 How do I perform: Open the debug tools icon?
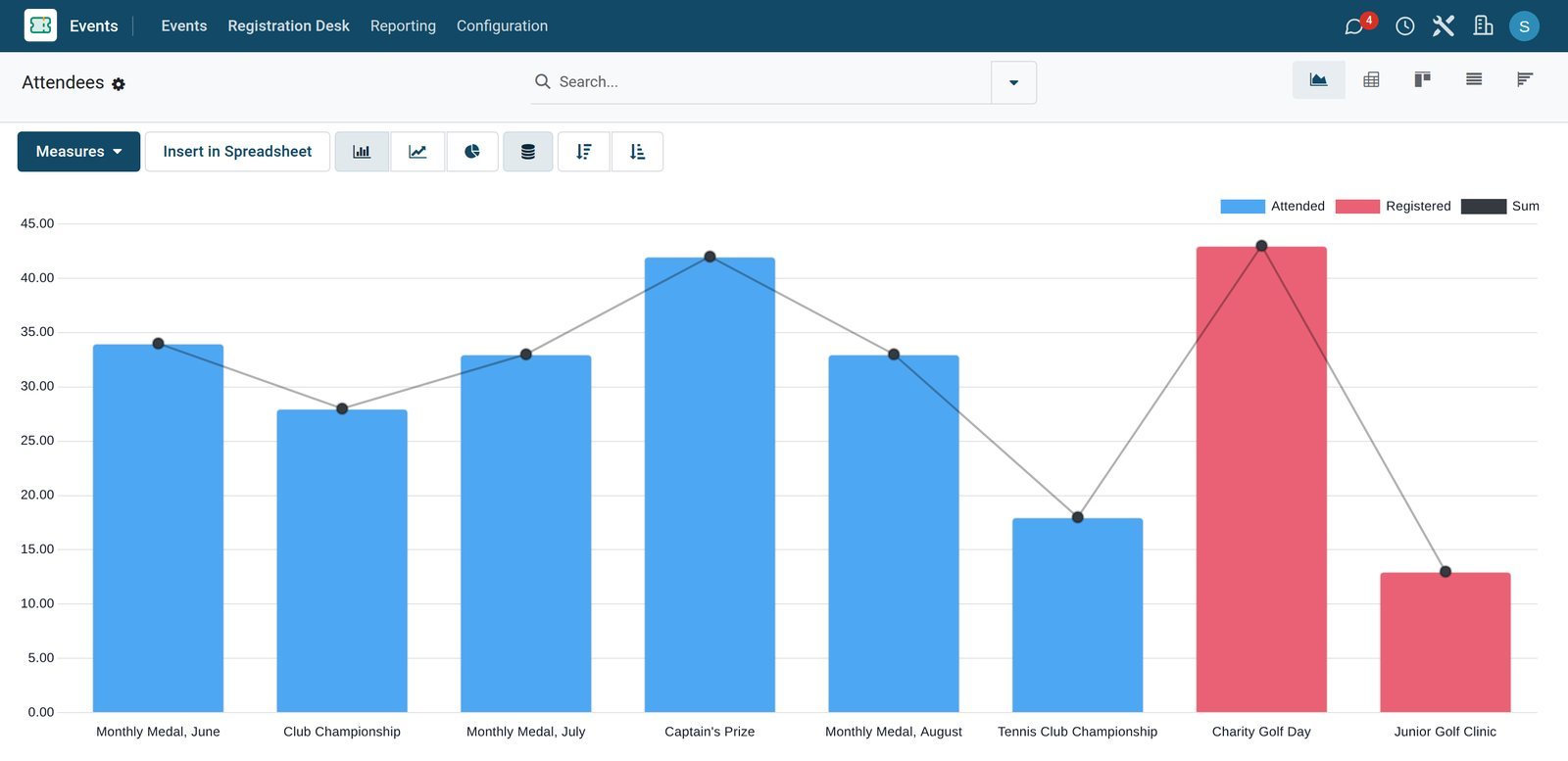click(x=1444, y=26)
